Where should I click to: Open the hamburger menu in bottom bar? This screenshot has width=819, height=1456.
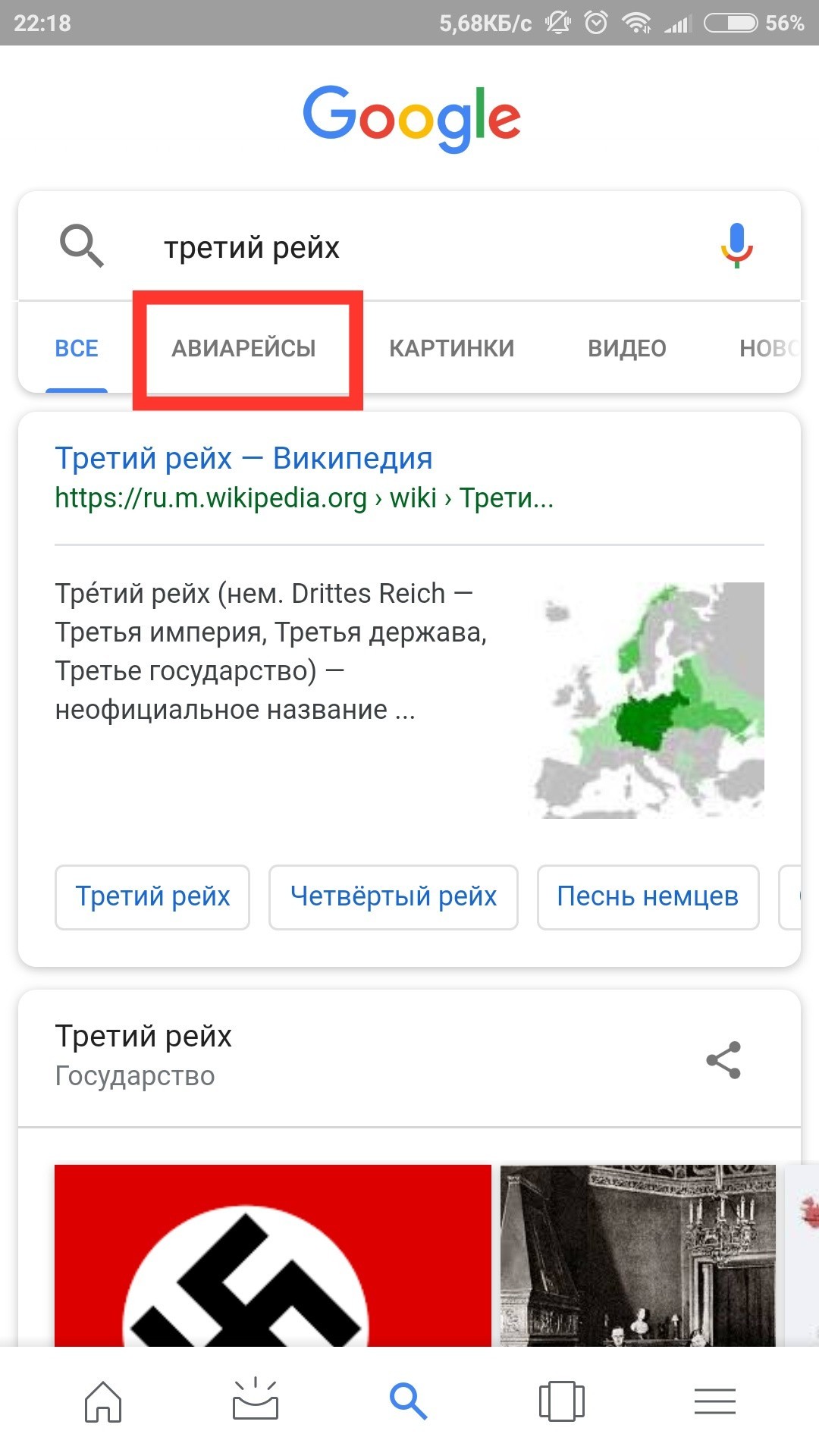715,1401
